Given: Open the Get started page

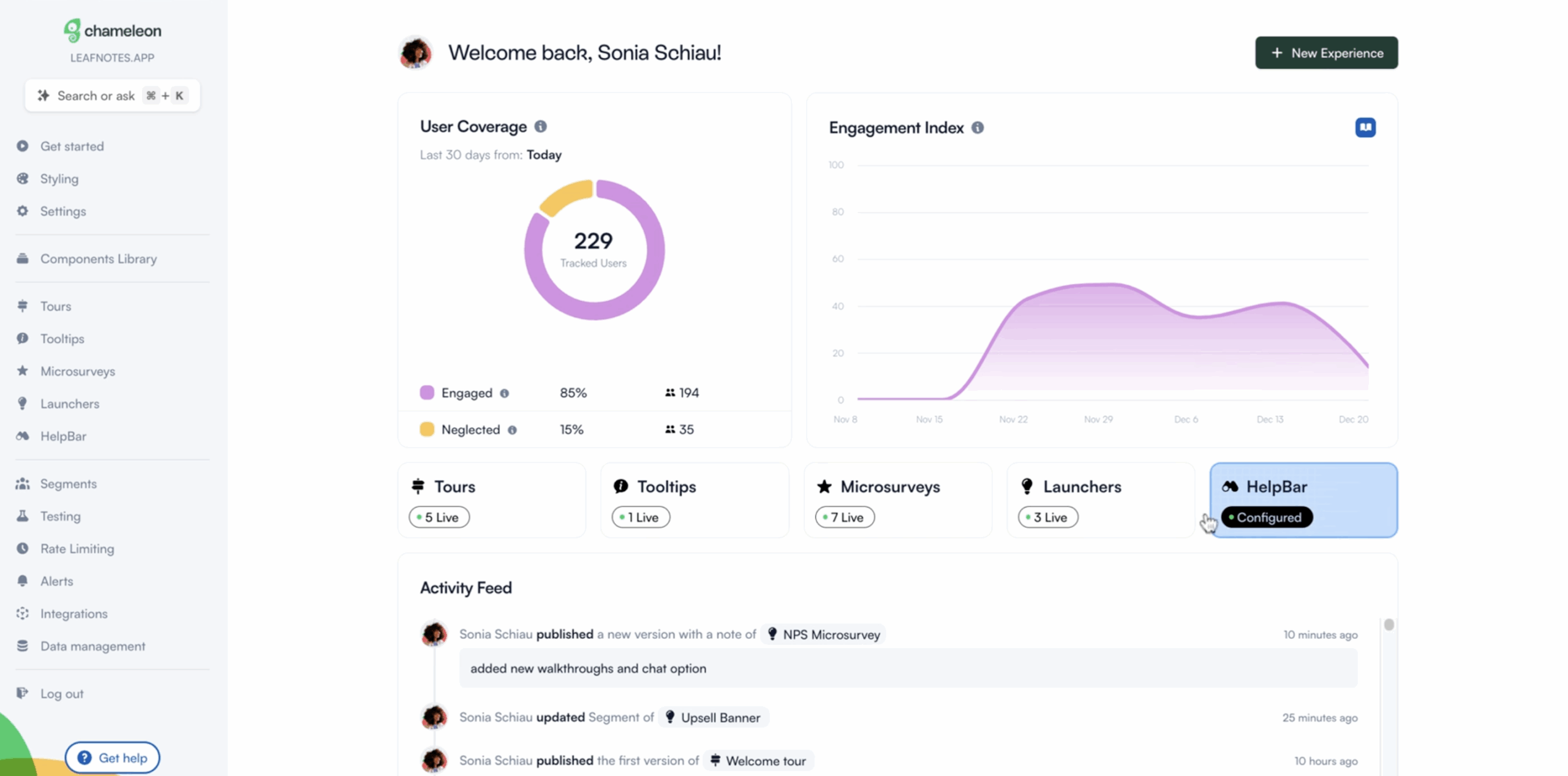Looking at the screenshot, I should (x=72, y=146).
